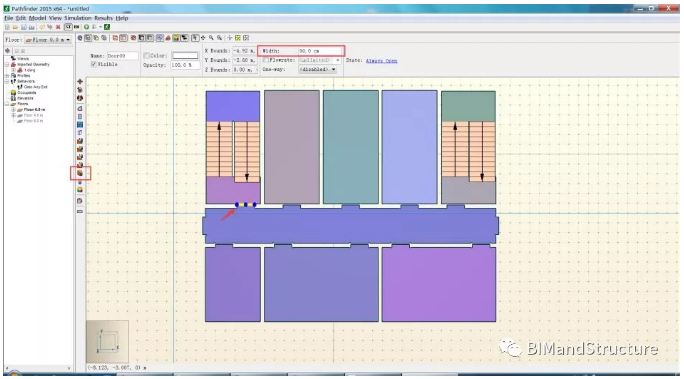Viewport: 684px width, 379px height.
Task: Open the One-way disabled dropdown
Action: tap(318, 69)
